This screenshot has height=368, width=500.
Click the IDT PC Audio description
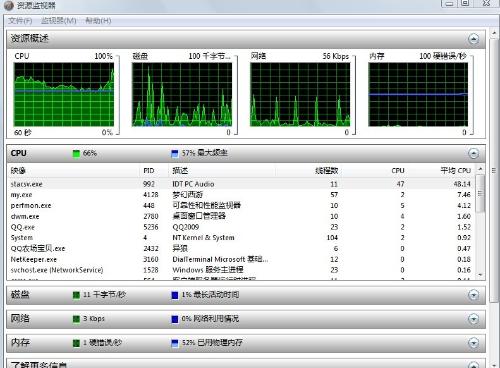[193, 184]
